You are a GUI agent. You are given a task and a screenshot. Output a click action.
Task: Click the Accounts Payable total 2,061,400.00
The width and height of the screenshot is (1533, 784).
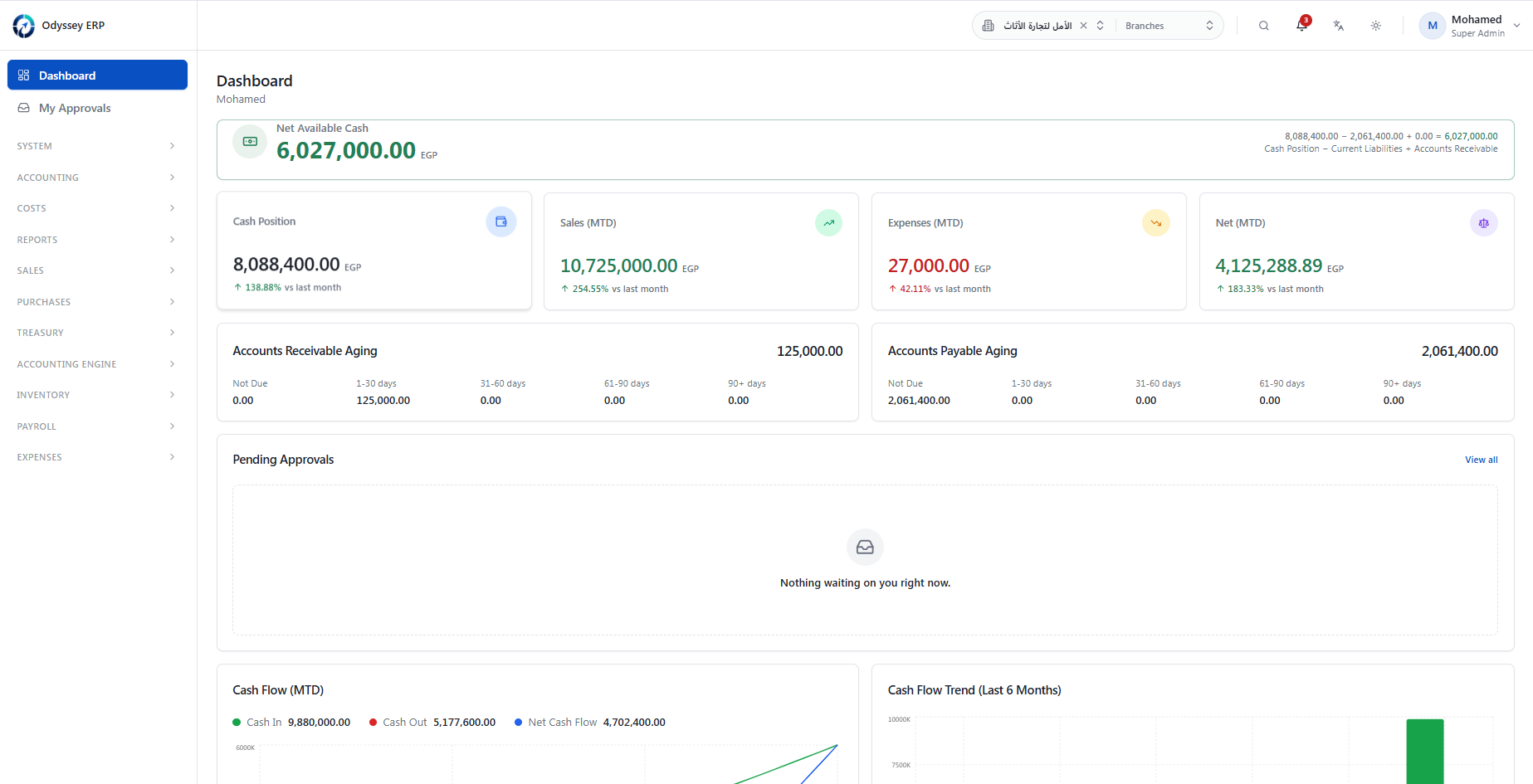click(x=1460, y=351)
